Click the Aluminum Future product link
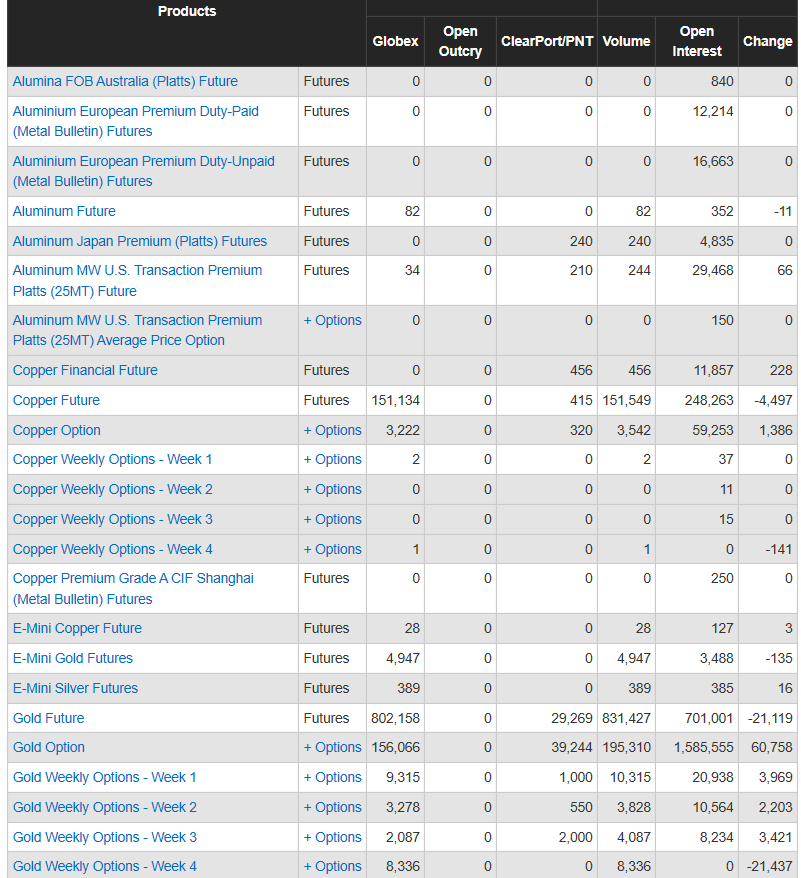 [64, 211]
